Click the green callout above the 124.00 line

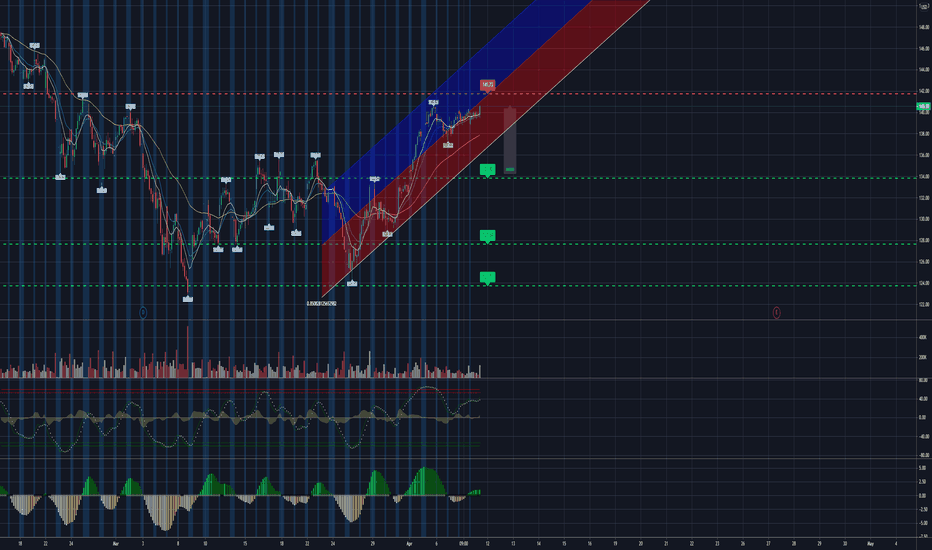pos(487,278)
